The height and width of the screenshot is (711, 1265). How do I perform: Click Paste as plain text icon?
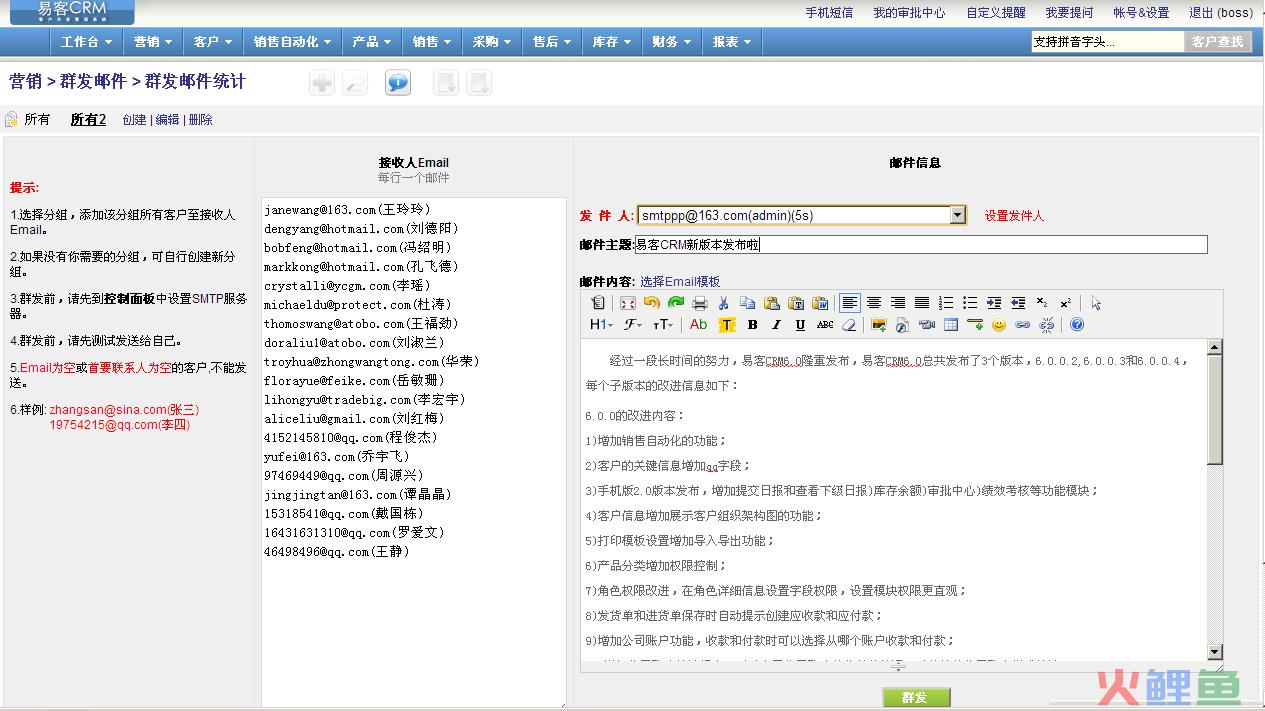(x=796, y=302)
